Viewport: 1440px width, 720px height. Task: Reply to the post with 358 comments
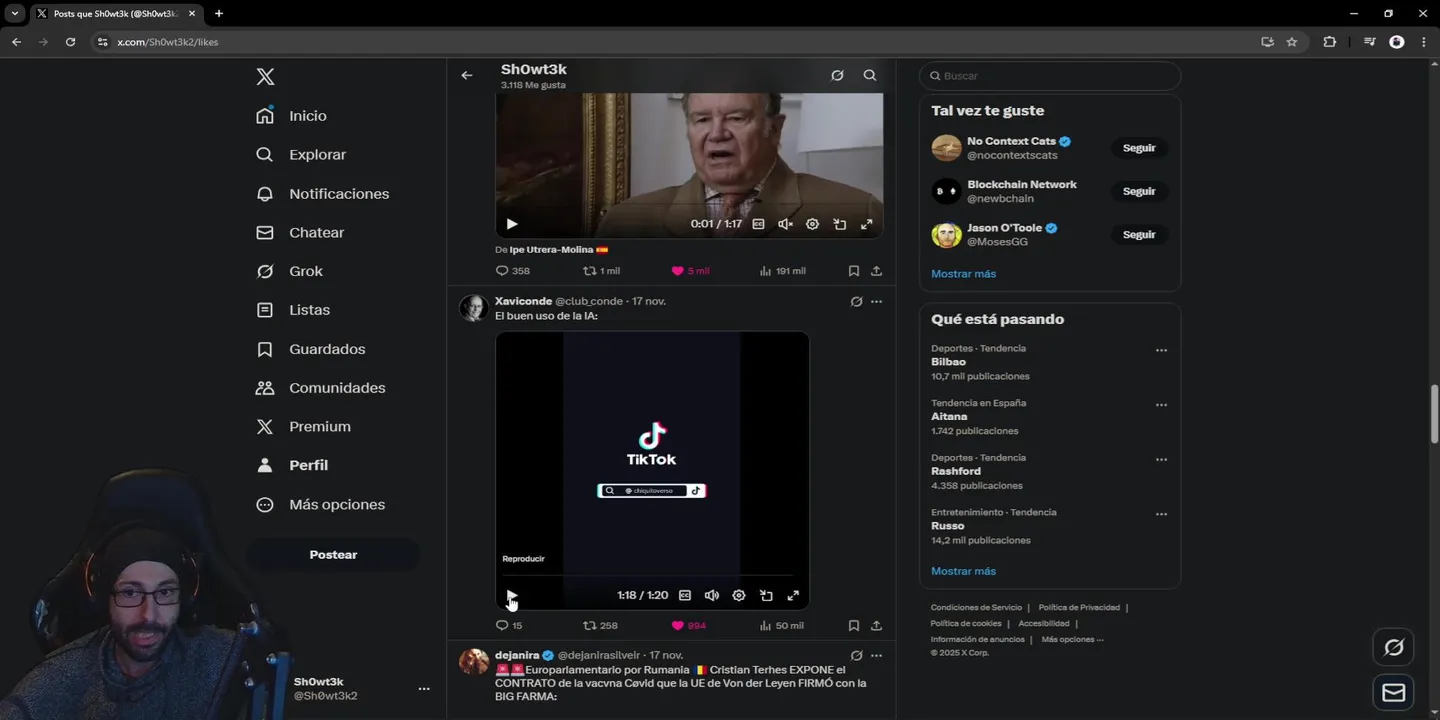click(x=513, y=271)
